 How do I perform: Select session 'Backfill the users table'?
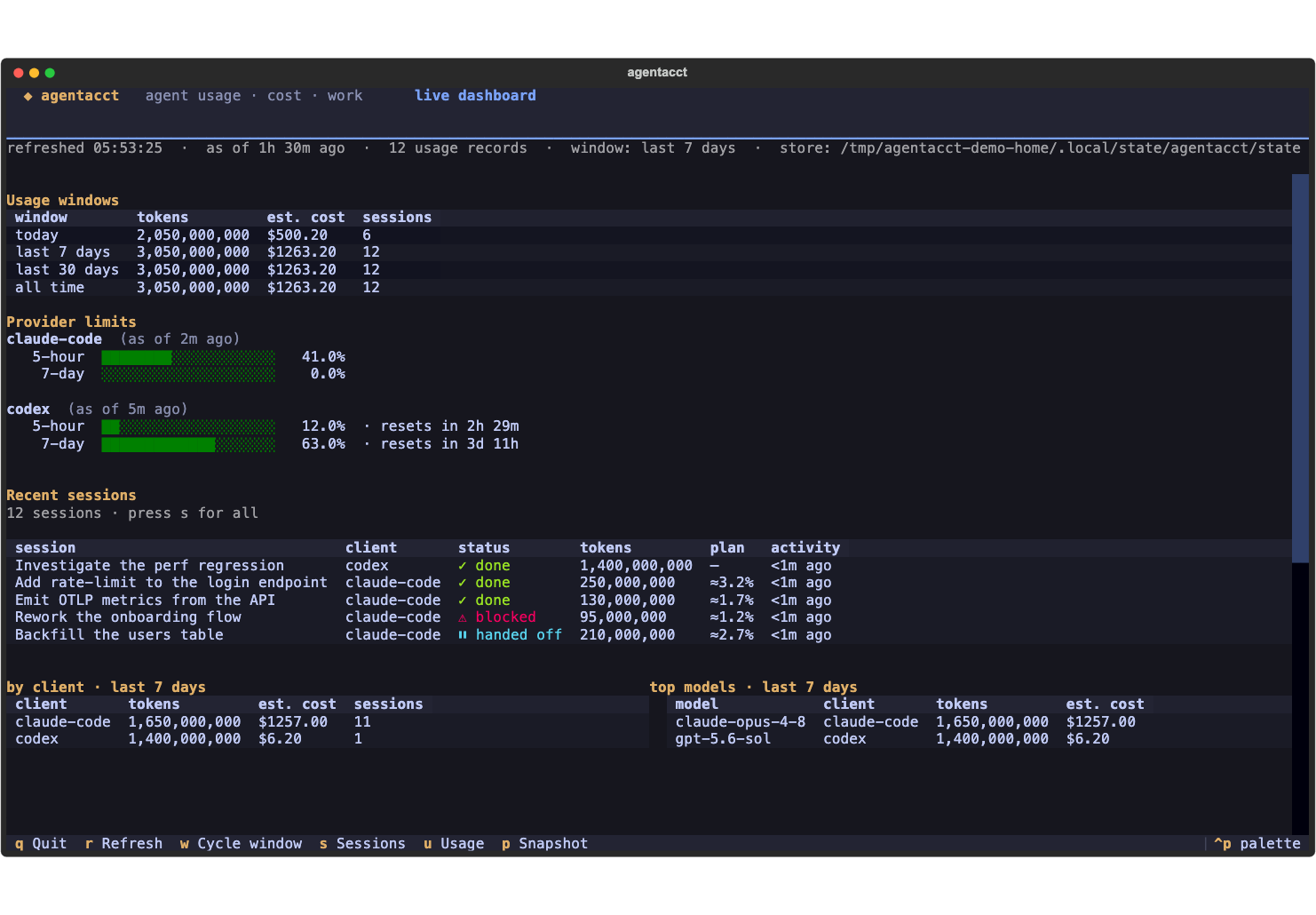[x=649, y=635]
